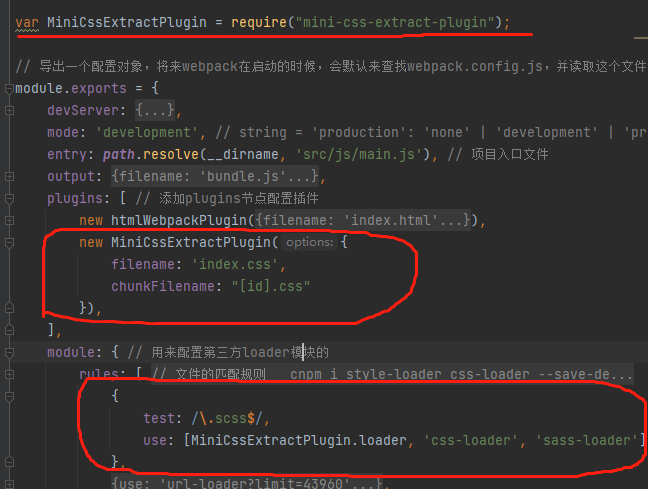Click the "mini-css-extract-plugin" require string
The height and width of the screenshot is (489, 648).
(394, 22)
